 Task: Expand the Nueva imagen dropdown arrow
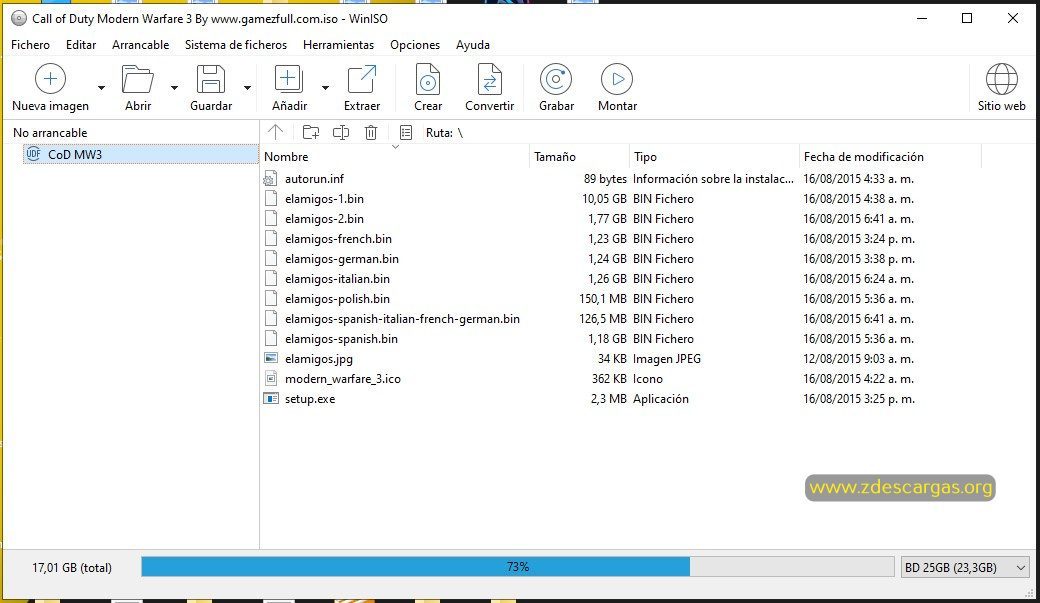[101, 87]
